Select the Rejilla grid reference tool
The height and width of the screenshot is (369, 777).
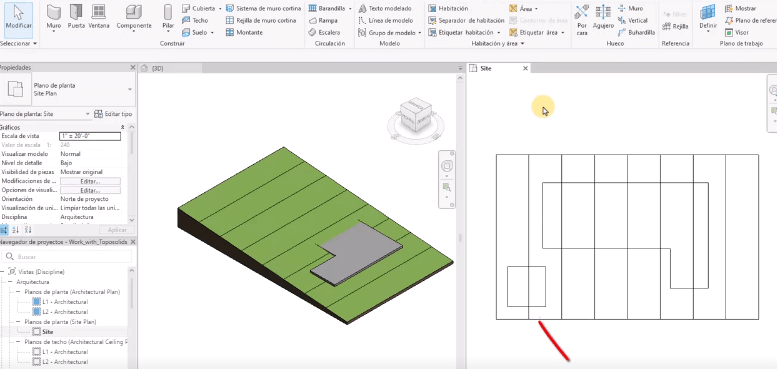point(675,26)
